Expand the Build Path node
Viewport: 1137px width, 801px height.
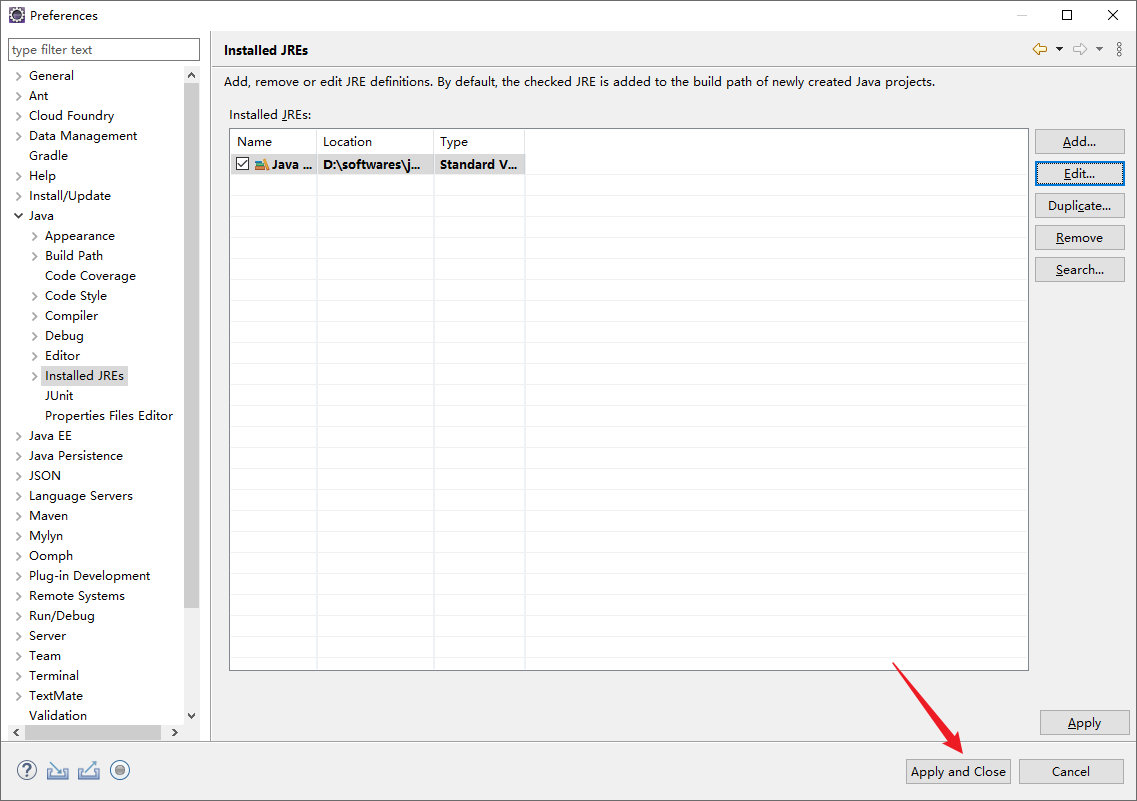pyautogui.click(x=35, y=256)
